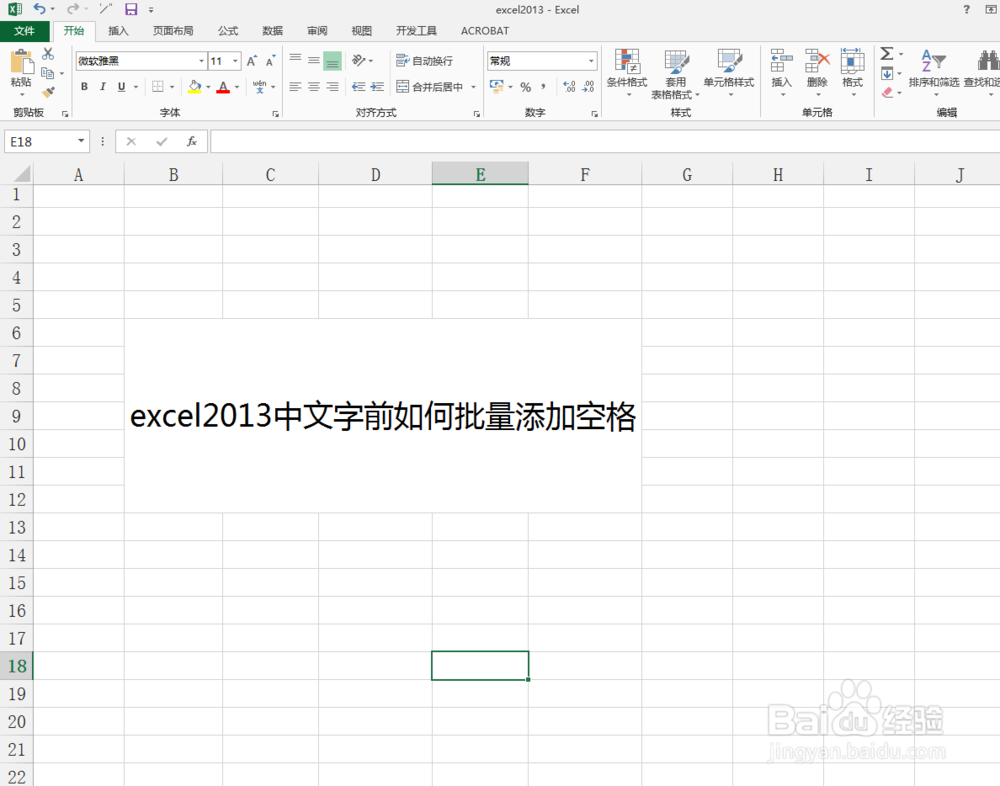Open 条件格式 conditional formatting menu
Screen dimensions: 1000x786
[627, 72]
